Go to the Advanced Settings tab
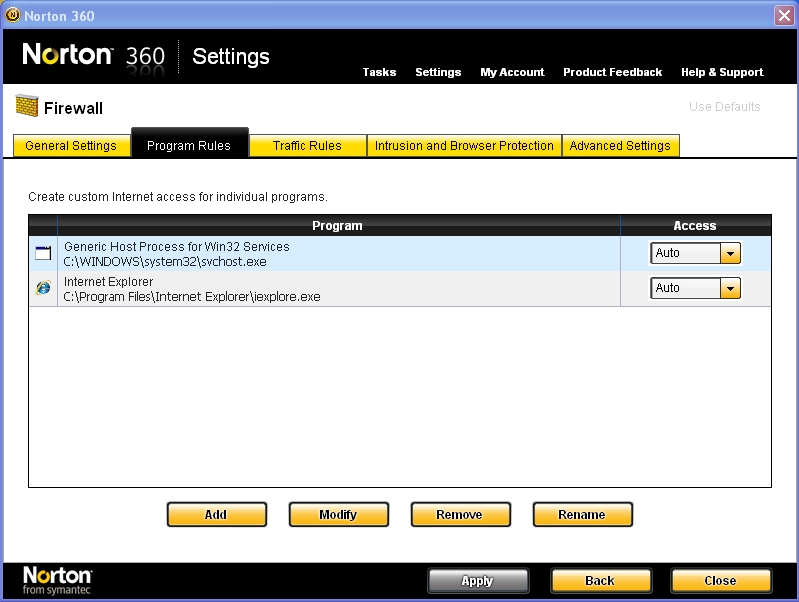 pyautogui.click(x=620, y=146)
